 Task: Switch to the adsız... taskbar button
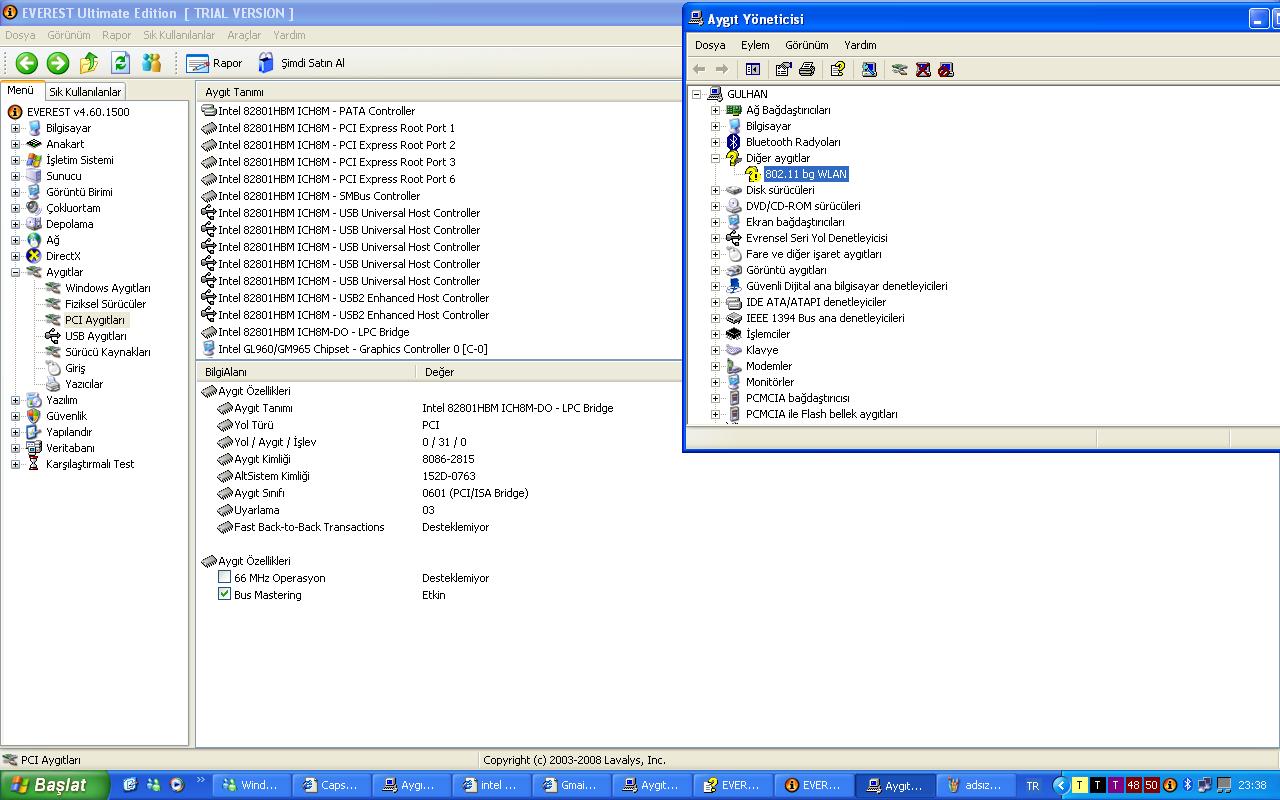pyautogui.click(x=975, y=785)
